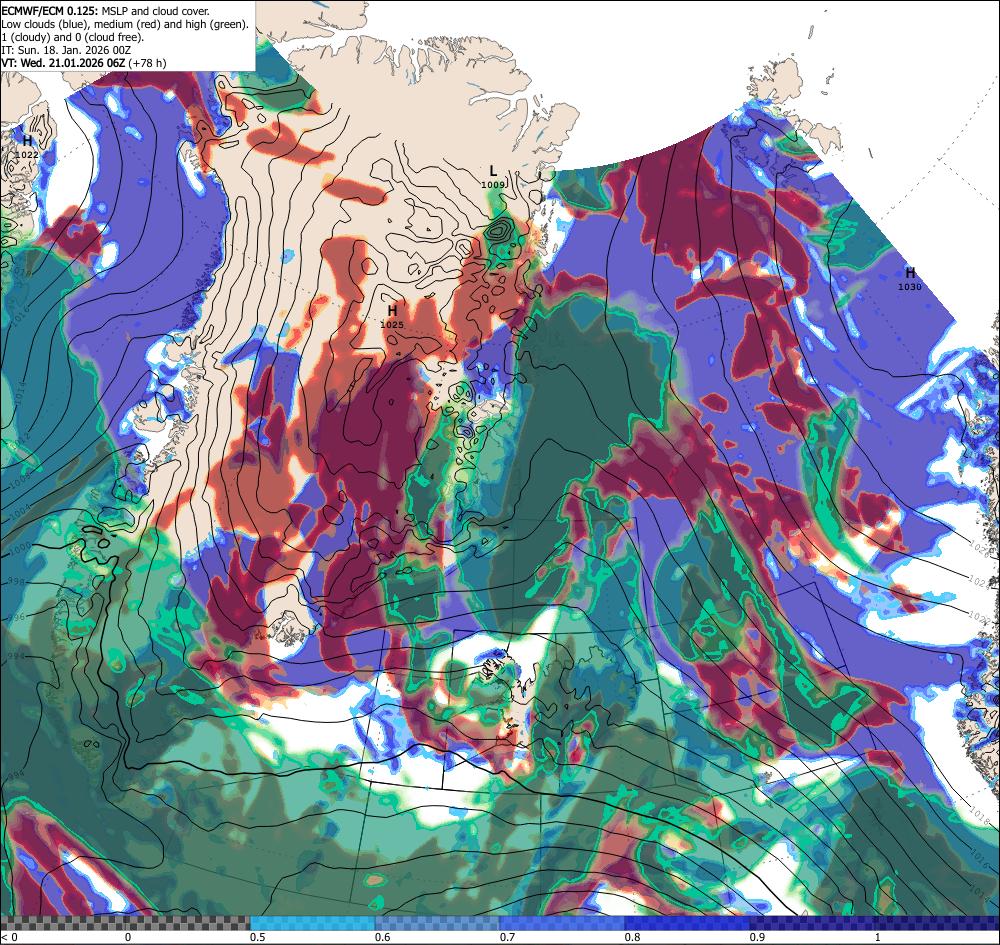Click the gray checkered cloud-free legend segment

125,923
